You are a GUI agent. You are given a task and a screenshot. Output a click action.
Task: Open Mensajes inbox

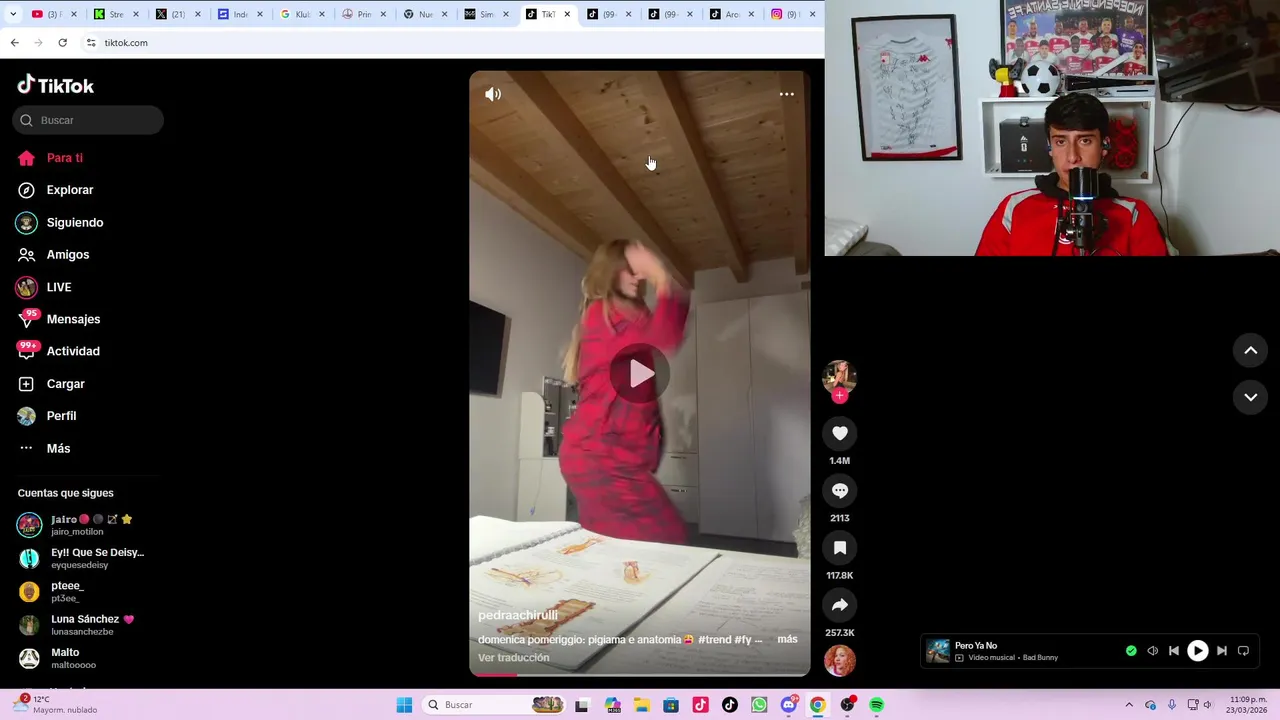58,319
